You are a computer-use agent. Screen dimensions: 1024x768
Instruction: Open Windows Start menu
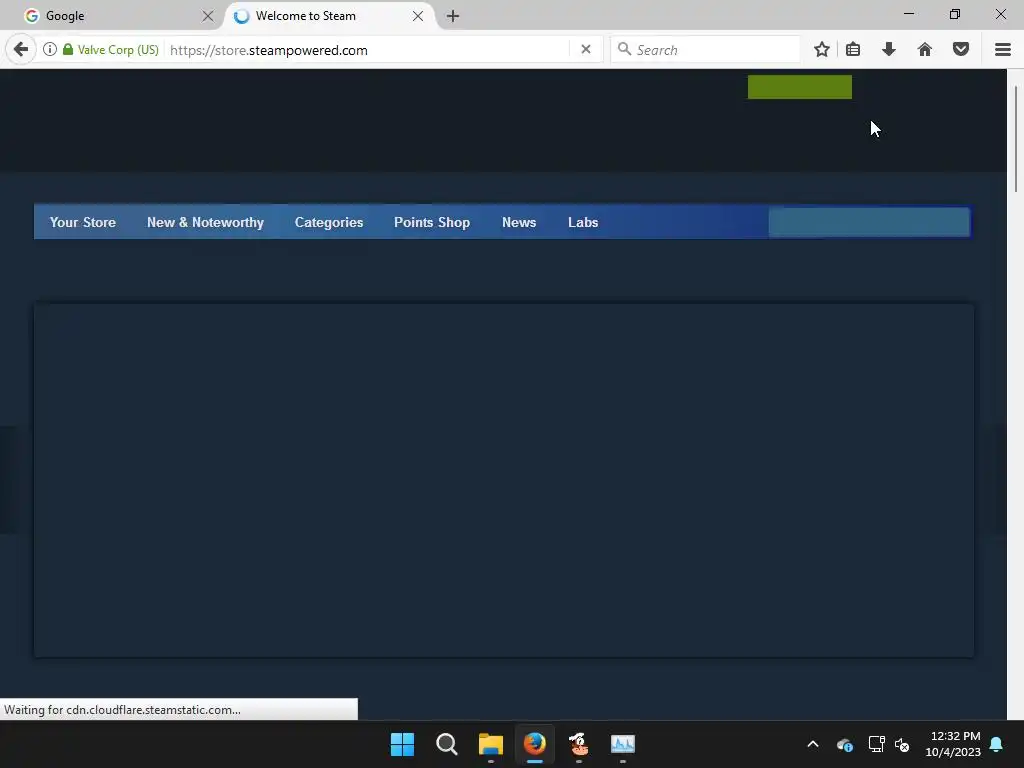click(402, 744)
